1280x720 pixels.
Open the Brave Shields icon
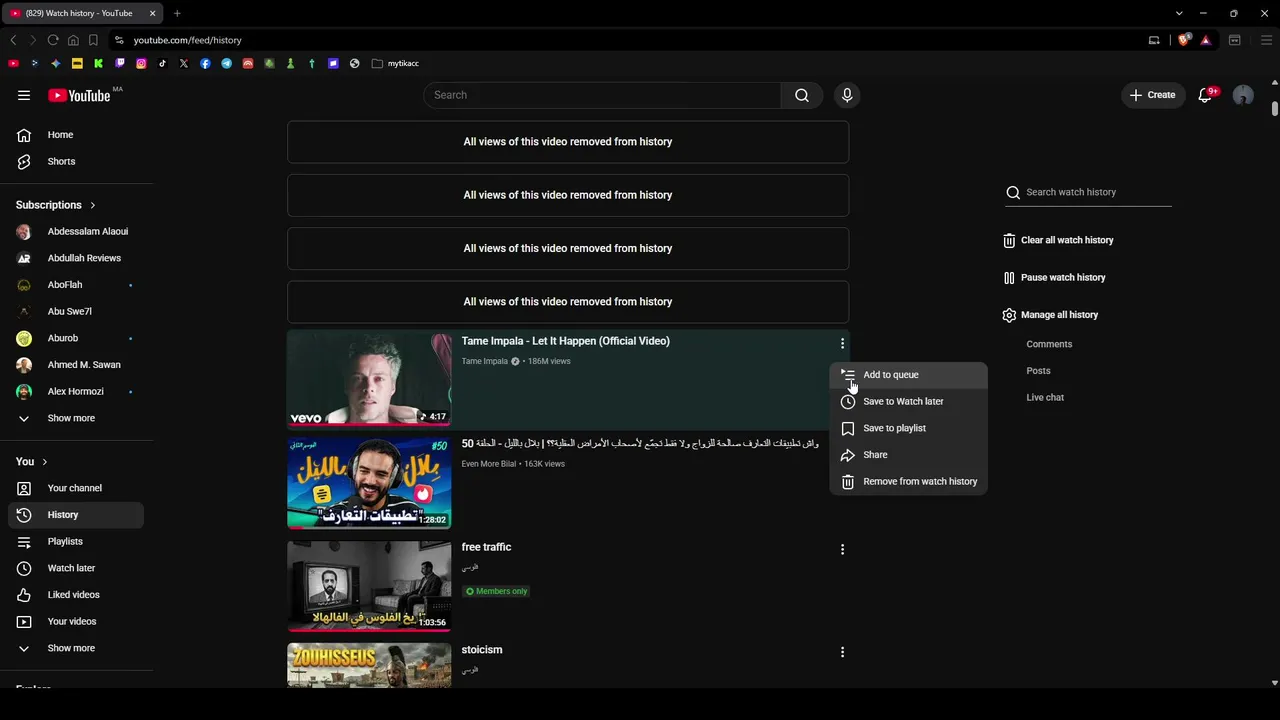pos(1184,40)
